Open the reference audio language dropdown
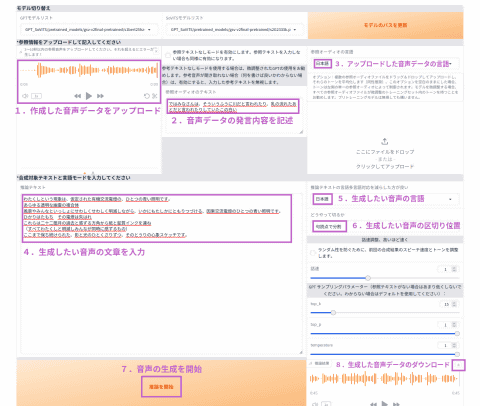Viewport: 480px width, 406px height. click(x=385, y=64)
